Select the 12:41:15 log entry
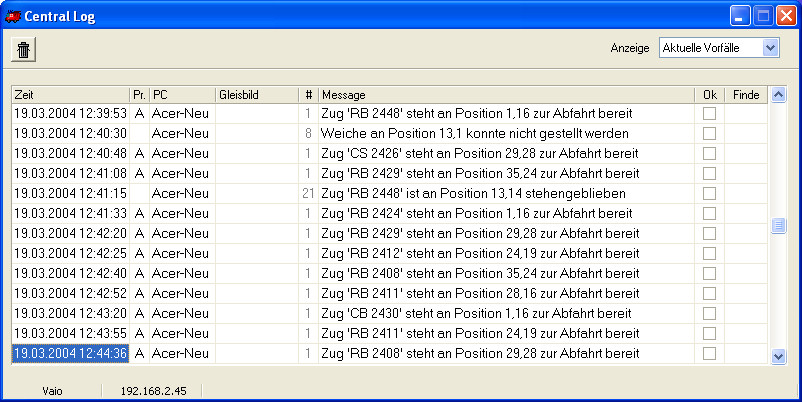The width and height of the screenshot is (802, 402). click(x=389, y=193)
